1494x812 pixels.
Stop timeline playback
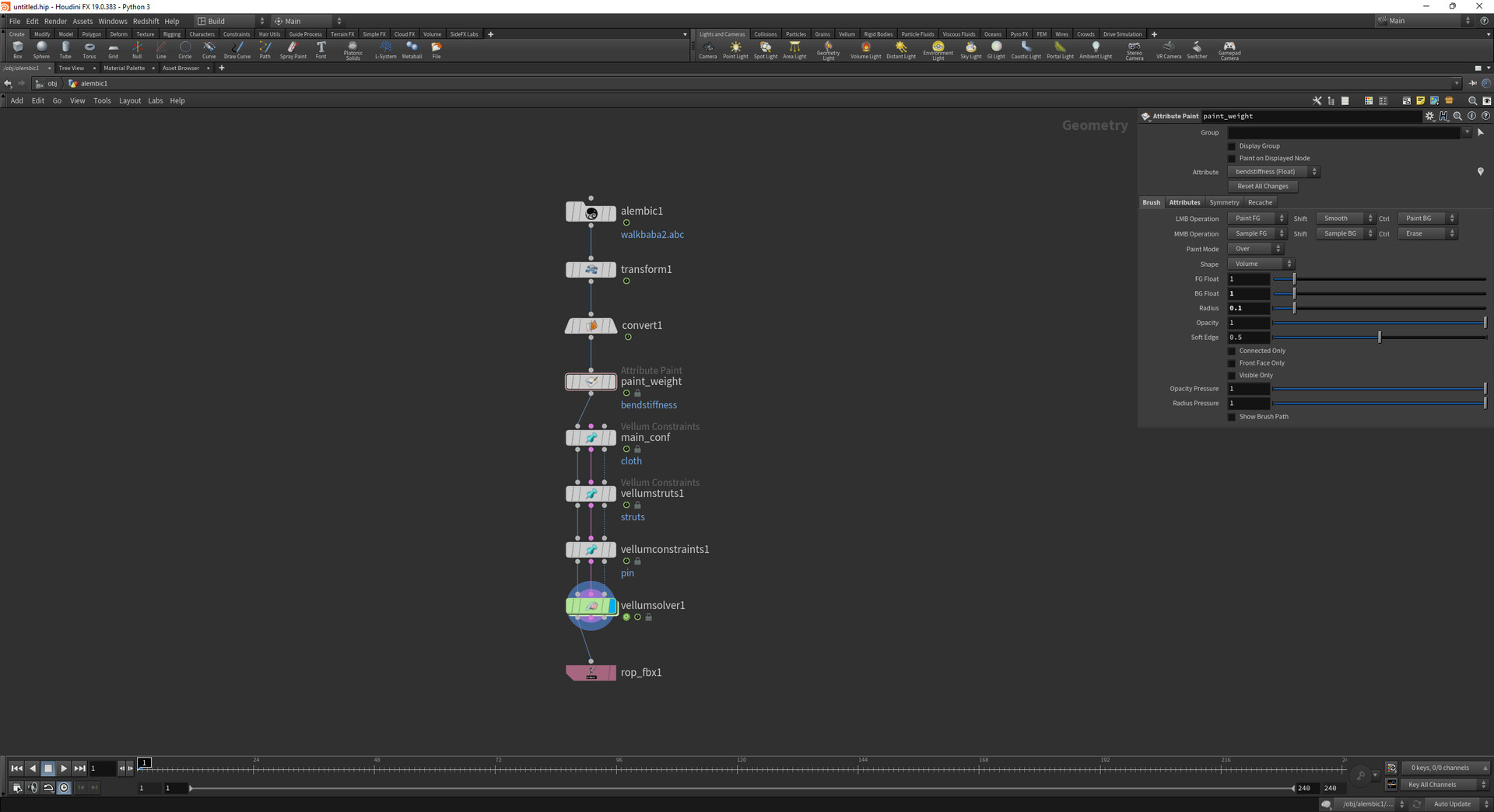tap(48, 768)
